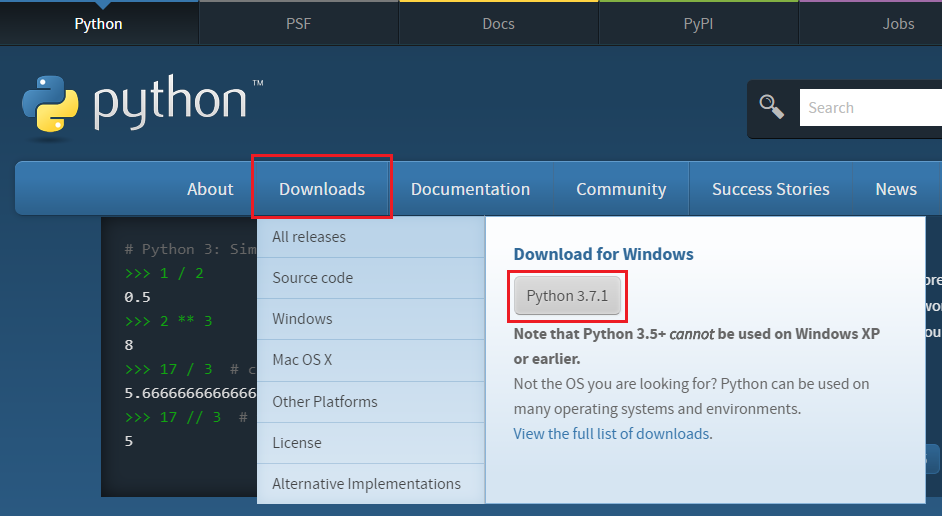Click the output value 8 in the code sample

pos(129,345)
